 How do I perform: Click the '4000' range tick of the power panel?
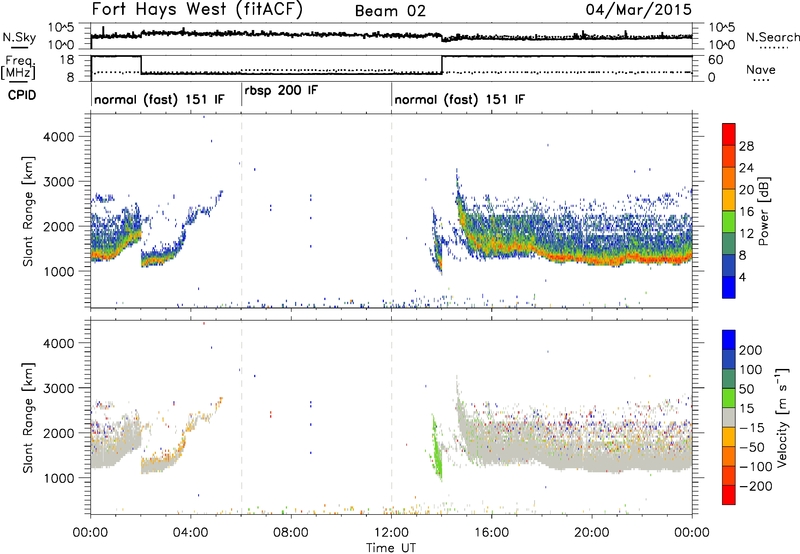[58, 137]
